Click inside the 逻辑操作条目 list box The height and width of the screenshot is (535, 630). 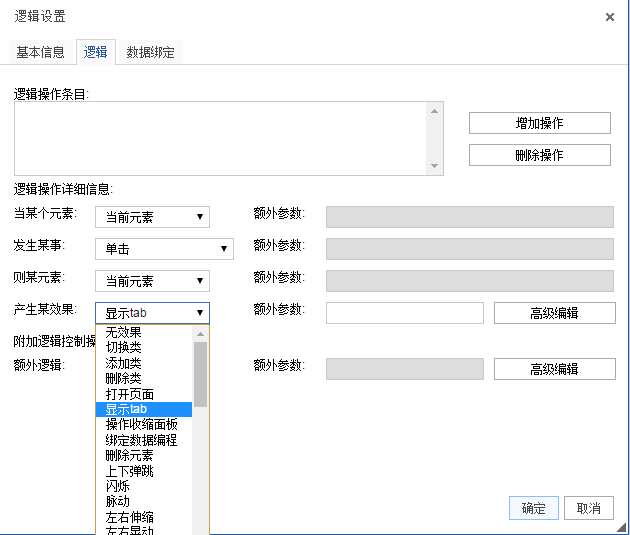(220, 139)
